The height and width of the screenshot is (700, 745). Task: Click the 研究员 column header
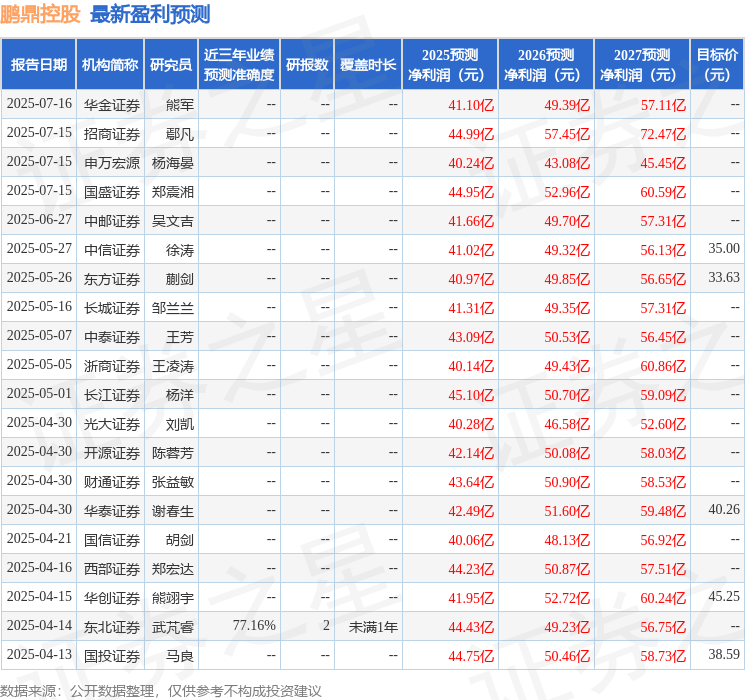coord(171,65)
